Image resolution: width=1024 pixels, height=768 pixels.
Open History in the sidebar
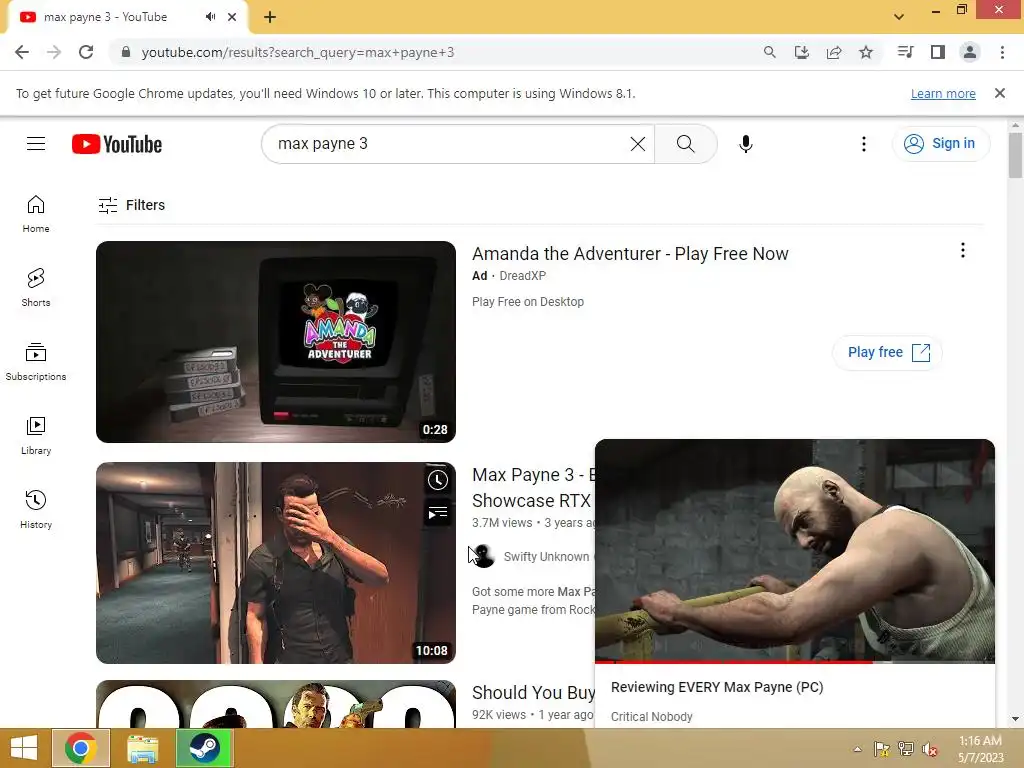click(x=36, y=509)
